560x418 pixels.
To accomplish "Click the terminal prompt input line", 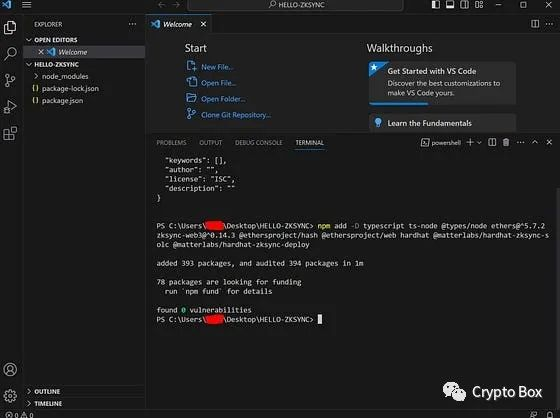I will [x=239, y=319].
